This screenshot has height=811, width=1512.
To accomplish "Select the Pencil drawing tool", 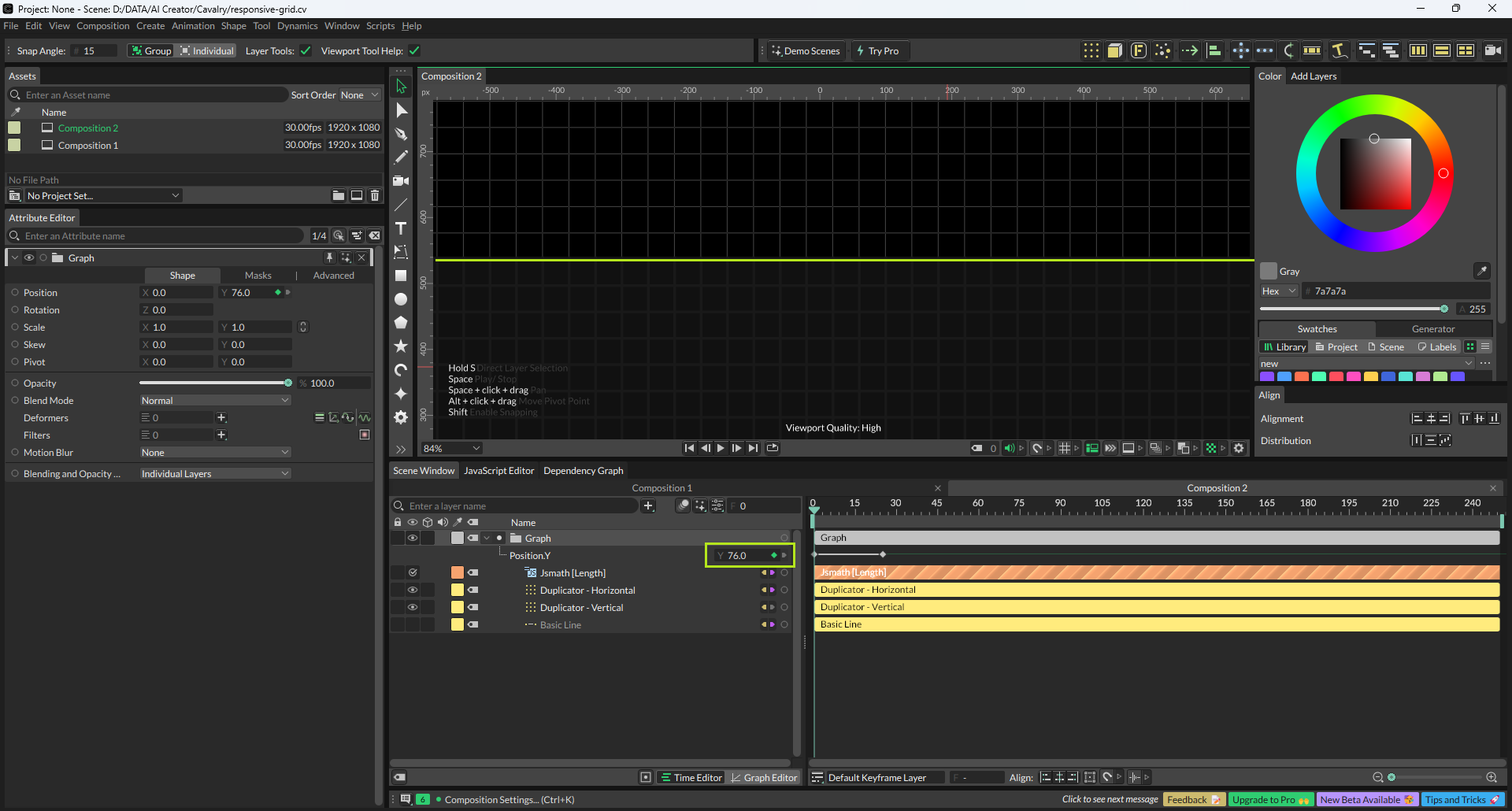I will tap(401, 157).
